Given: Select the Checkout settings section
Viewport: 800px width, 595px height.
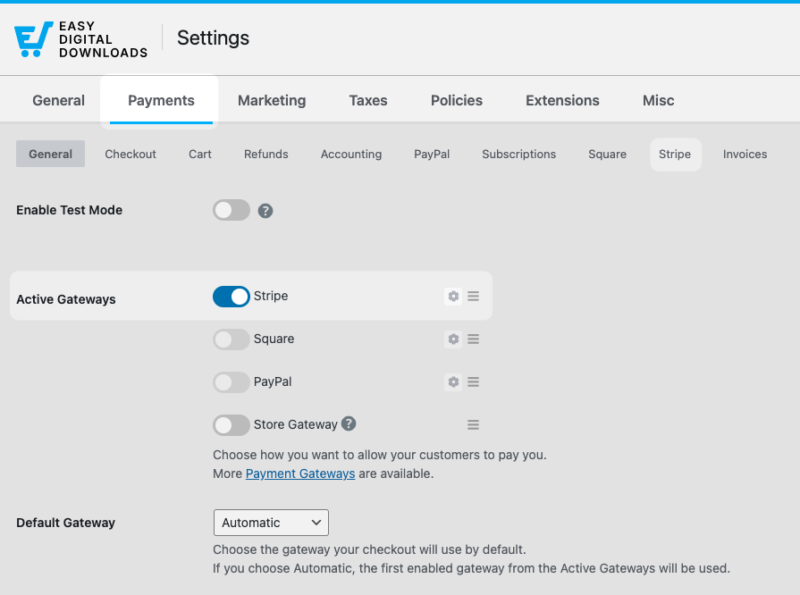Looking at the screenshot, I should coord(130,154).
